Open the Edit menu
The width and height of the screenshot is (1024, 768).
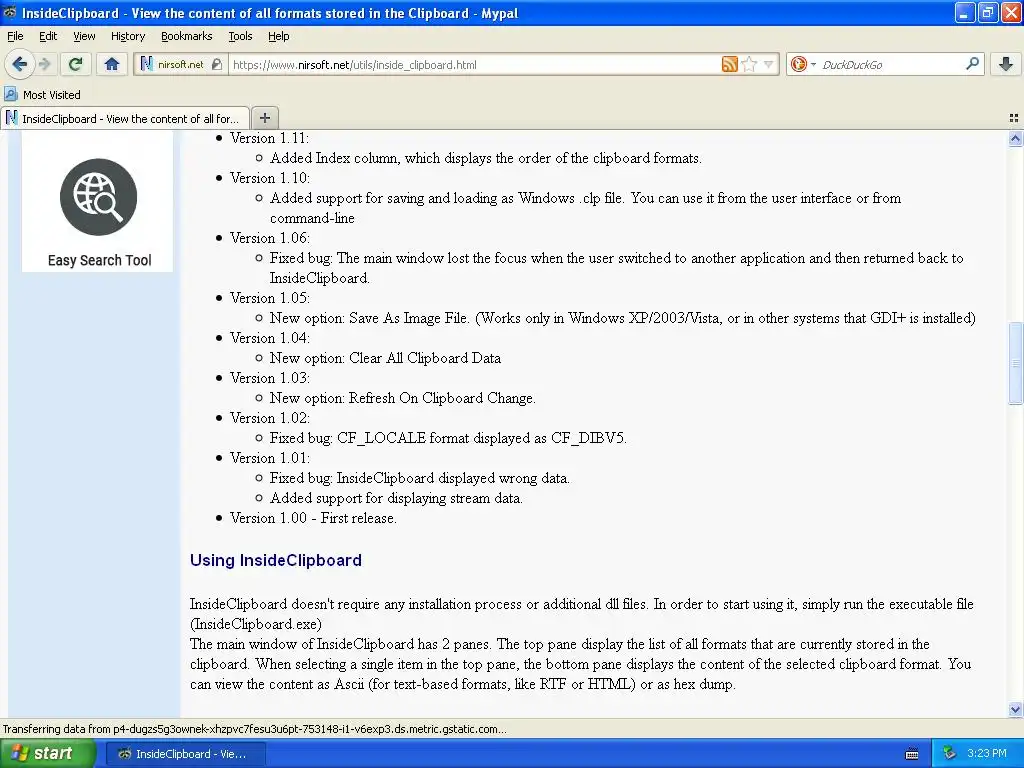click(x=48, y=36)
